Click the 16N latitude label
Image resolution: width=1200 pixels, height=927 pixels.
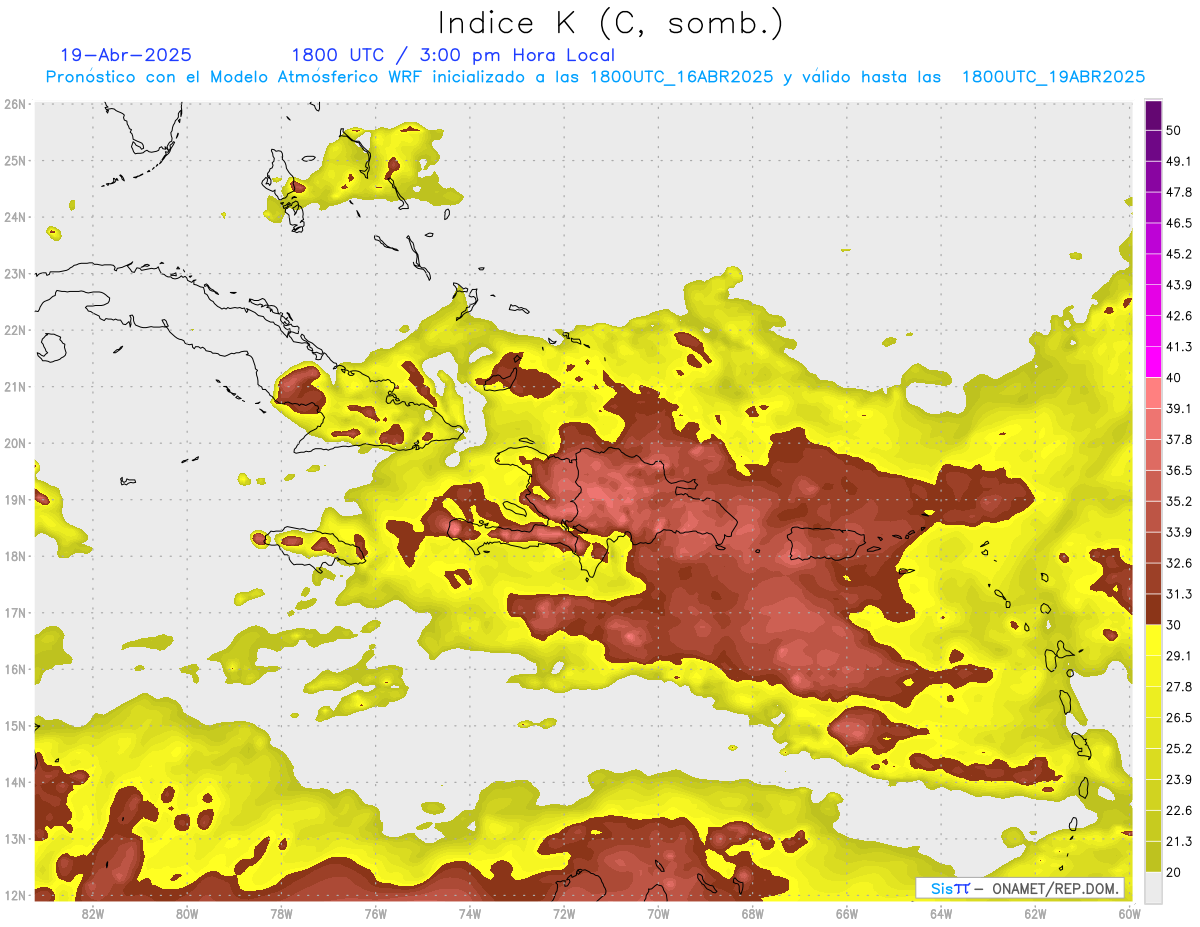[15, 669]
